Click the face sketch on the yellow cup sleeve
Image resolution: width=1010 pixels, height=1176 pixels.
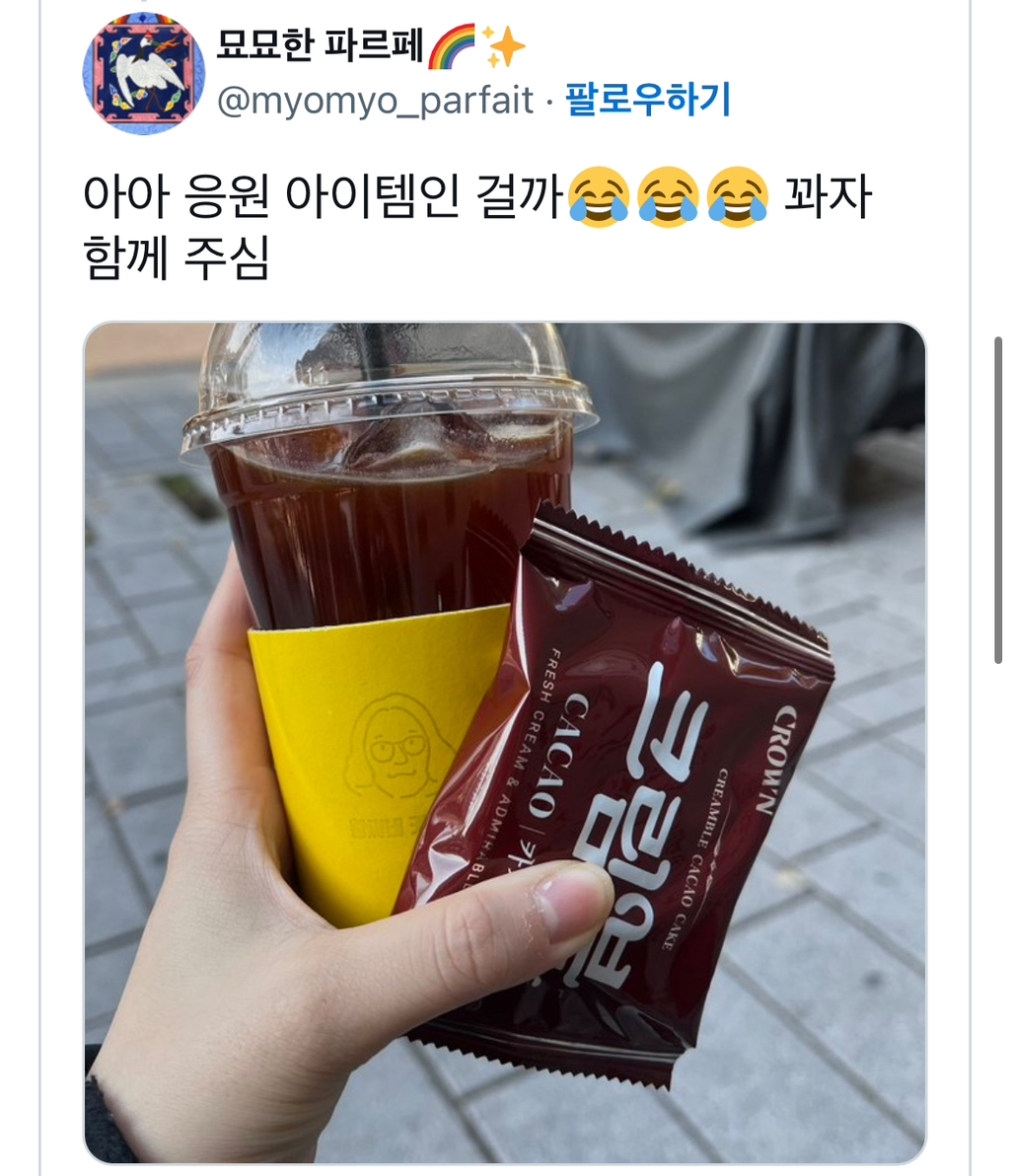[x=397, y=746]
